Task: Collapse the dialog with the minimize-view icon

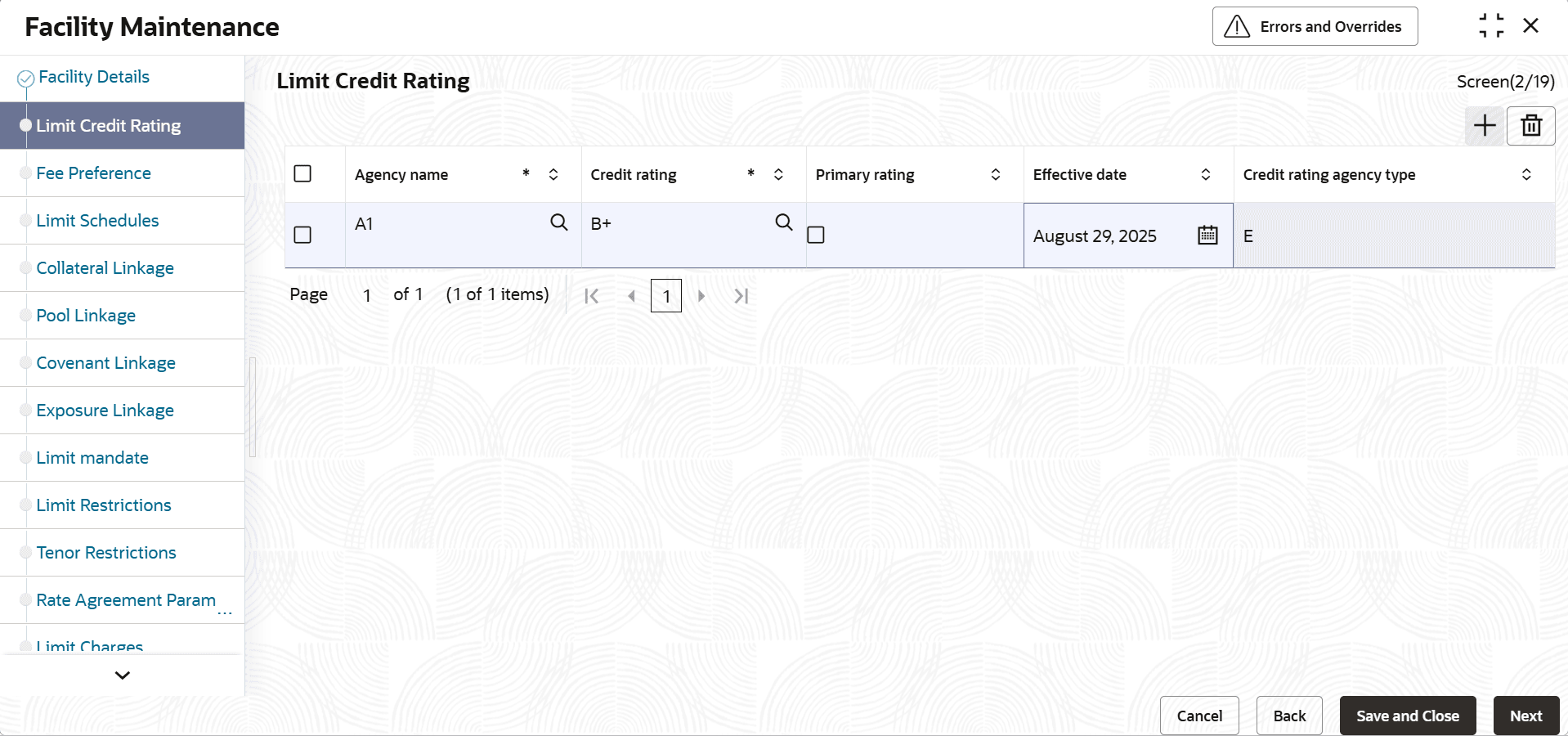Action: [x=1491, y=26]
